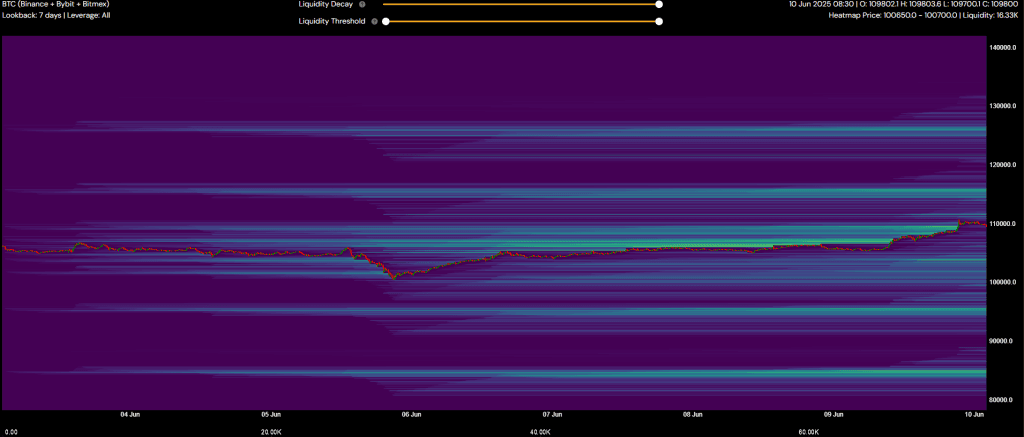Click the 0.00 liquidity scale label
The image size is (1024, 437).
coord(10,432)
